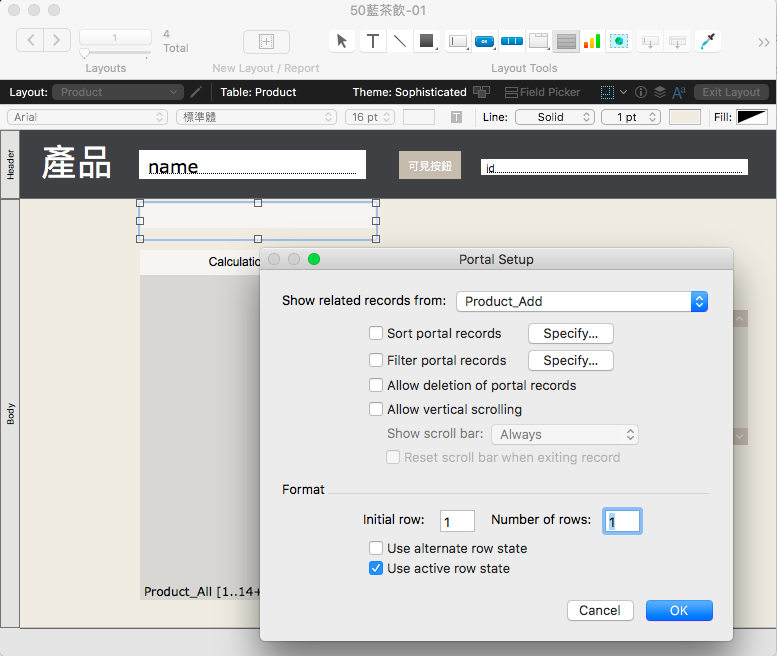Click the layout number field
Screen dimensions: 777x656
115,38
